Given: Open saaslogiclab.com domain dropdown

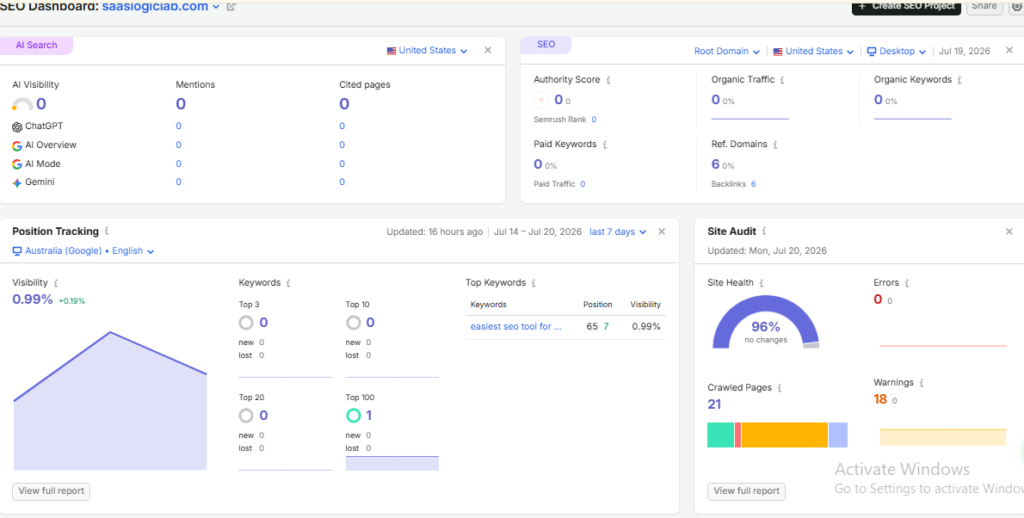Looking at the screenshot, I should 161,7.
